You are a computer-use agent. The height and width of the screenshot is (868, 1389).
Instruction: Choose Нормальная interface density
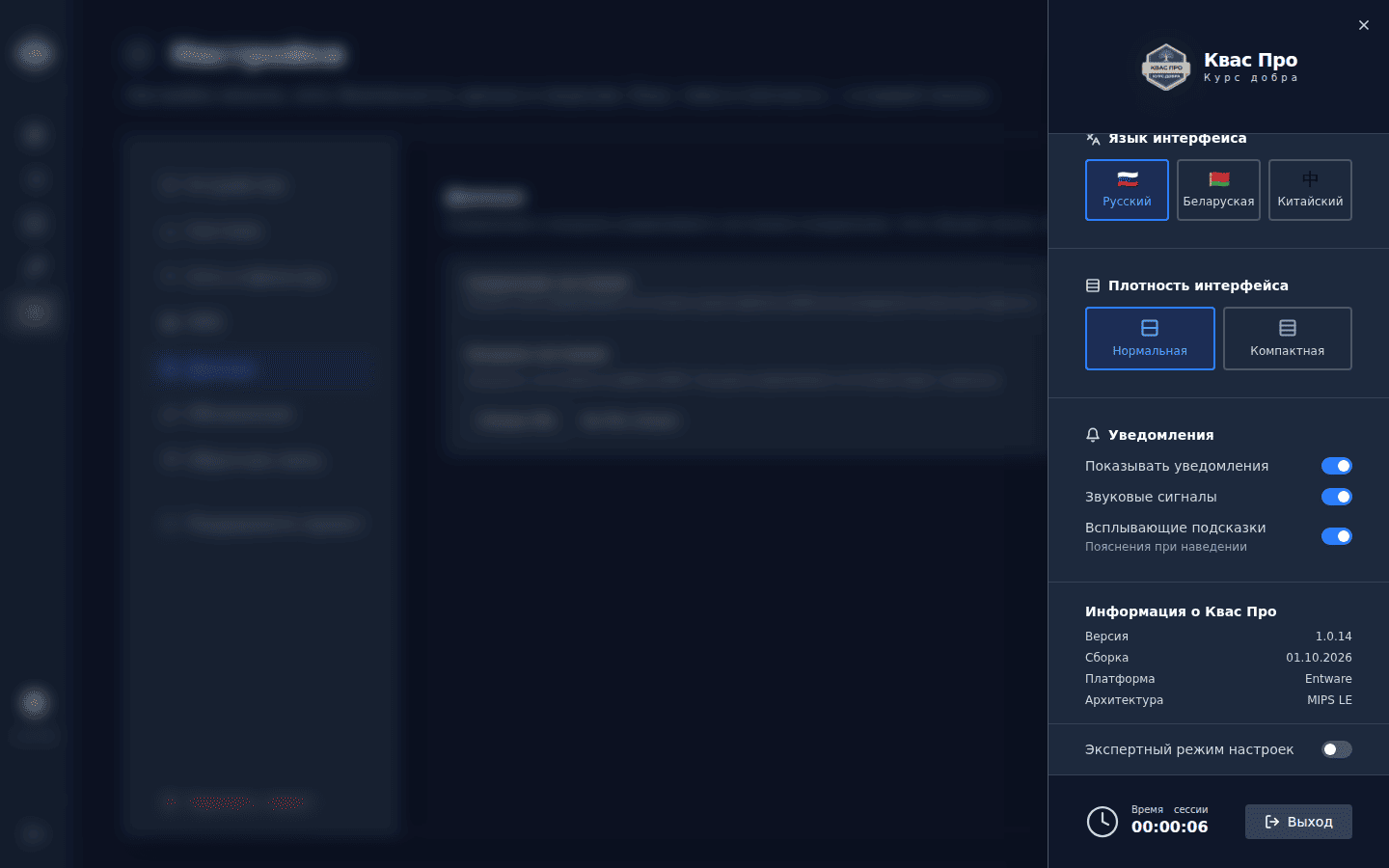click(x=1150, y=339)
